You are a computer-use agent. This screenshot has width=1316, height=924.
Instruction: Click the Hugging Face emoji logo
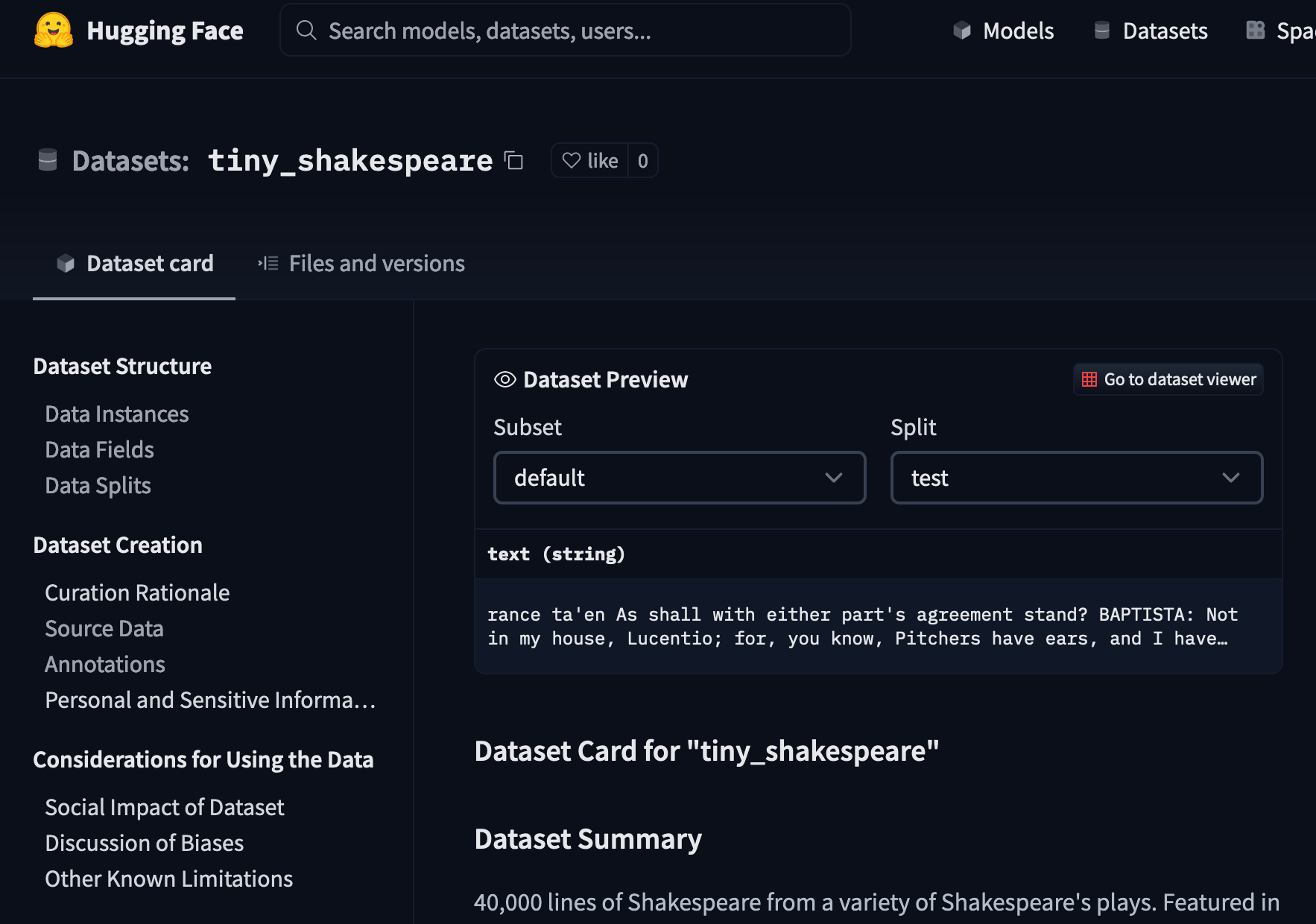54,31
